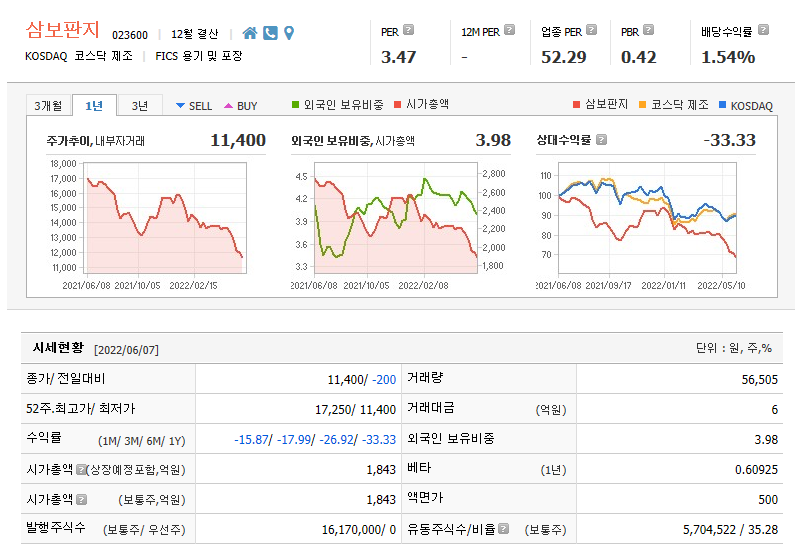The image size is (795, 558).
Task: Click the 시세현황 section heading
Action: 58,348
